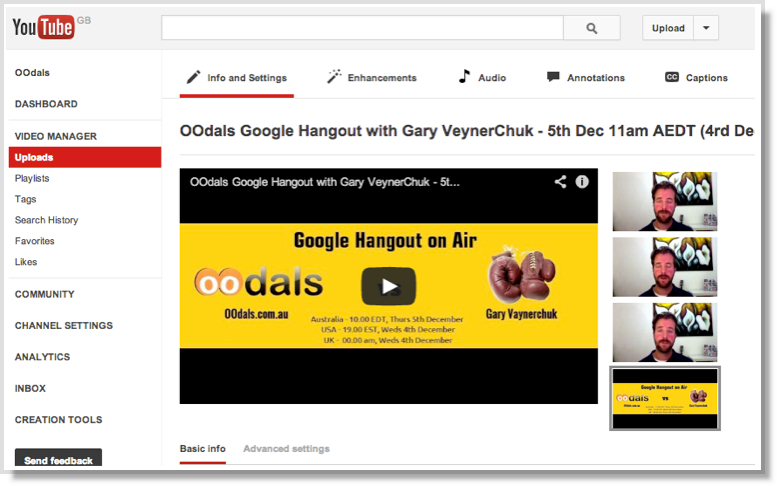
Task: Click the speech bubble Annotations icon
Action: coord(553,77)
